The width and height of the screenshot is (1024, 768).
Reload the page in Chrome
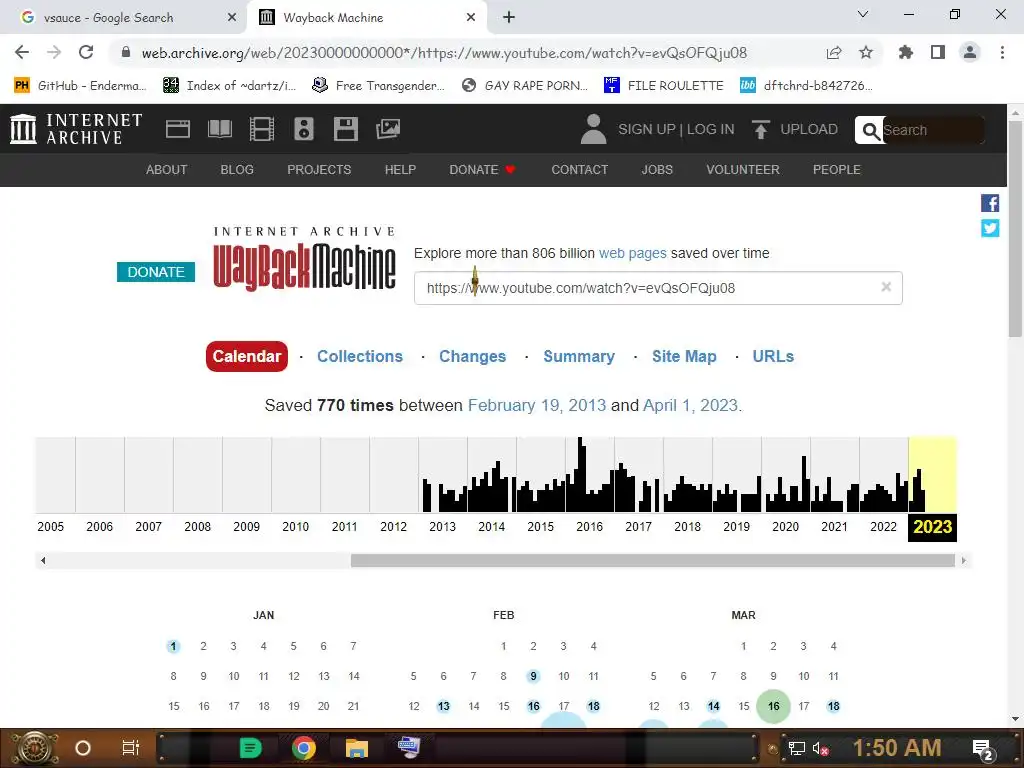click(86, 52)
